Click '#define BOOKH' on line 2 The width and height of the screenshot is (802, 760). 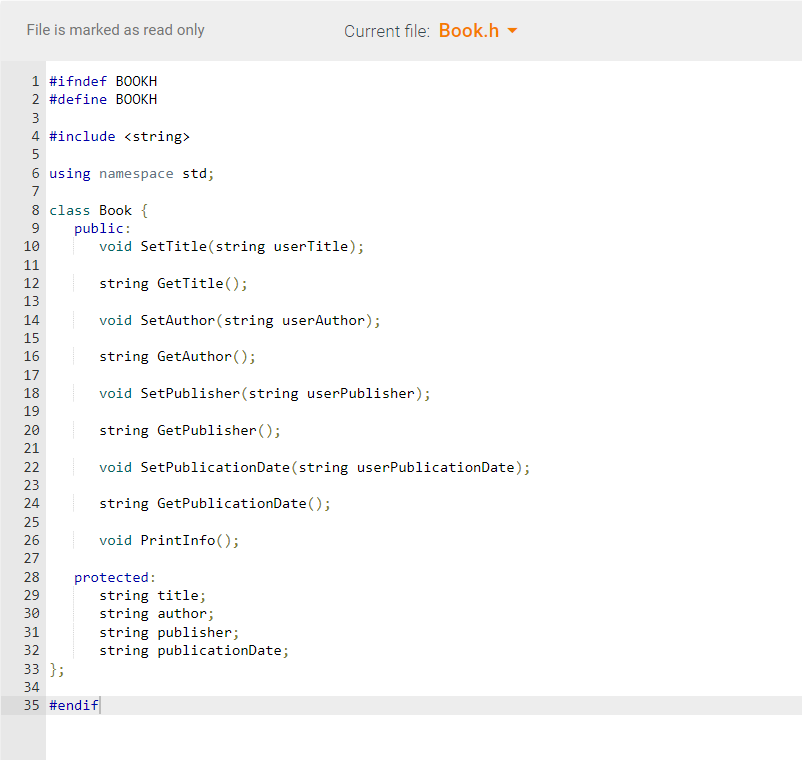tap(103, 99)
